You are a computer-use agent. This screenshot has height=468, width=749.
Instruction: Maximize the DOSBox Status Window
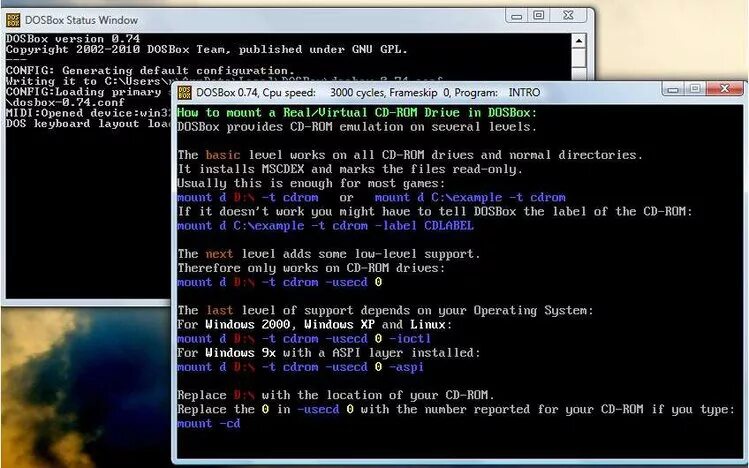click(539, 15)
